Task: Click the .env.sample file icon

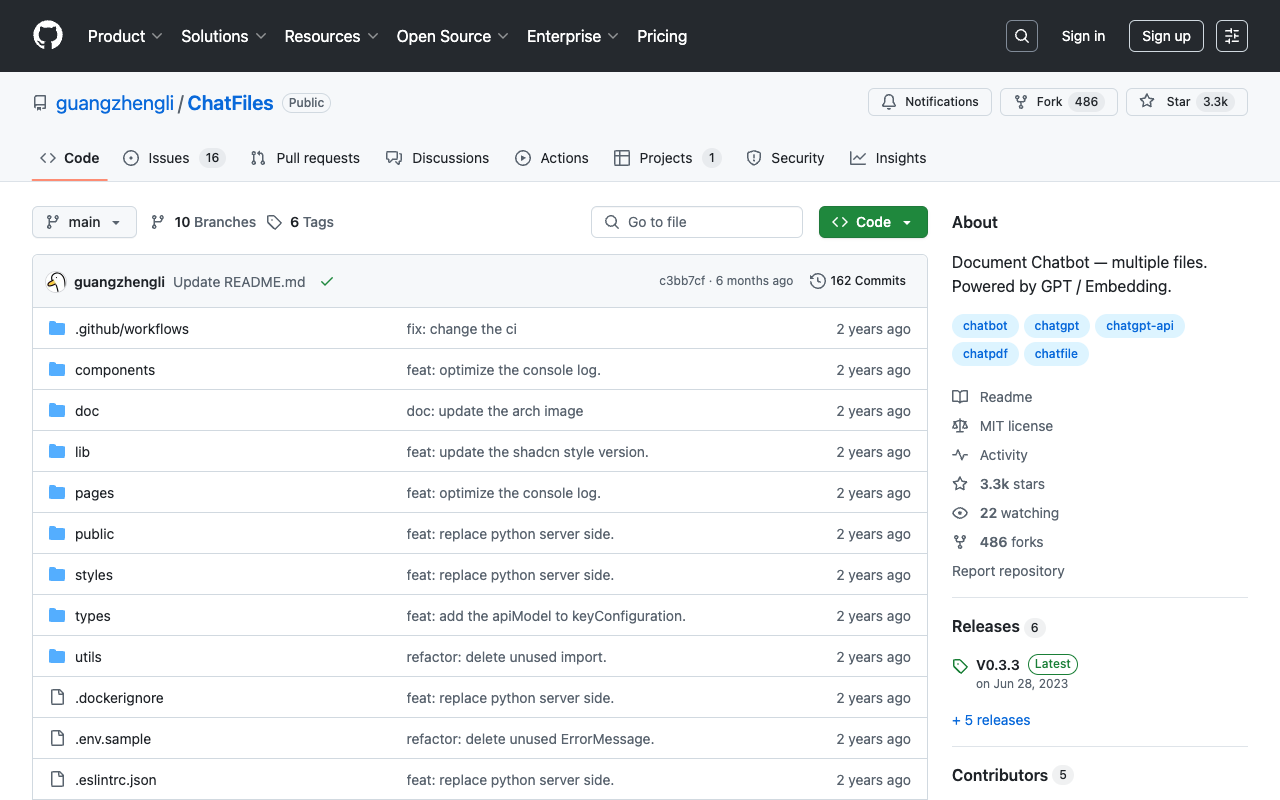Action: click(57, 739)
